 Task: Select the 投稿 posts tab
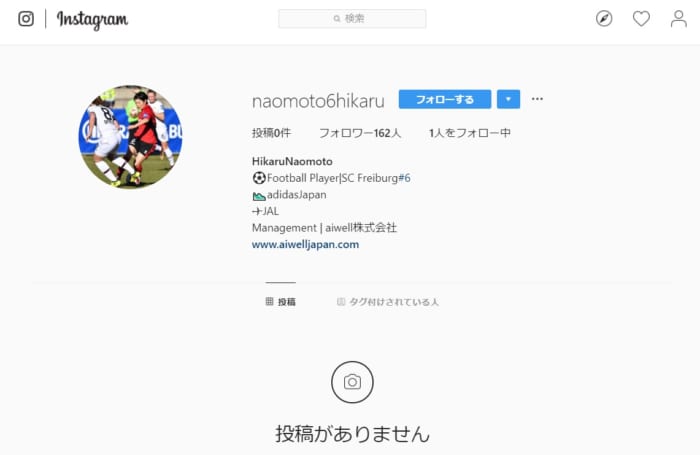pos(280,302)
